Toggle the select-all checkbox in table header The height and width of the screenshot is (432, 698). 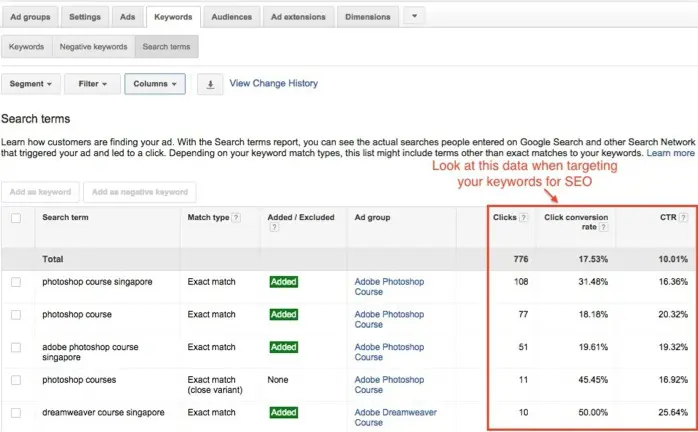click(x=16, y=218)
